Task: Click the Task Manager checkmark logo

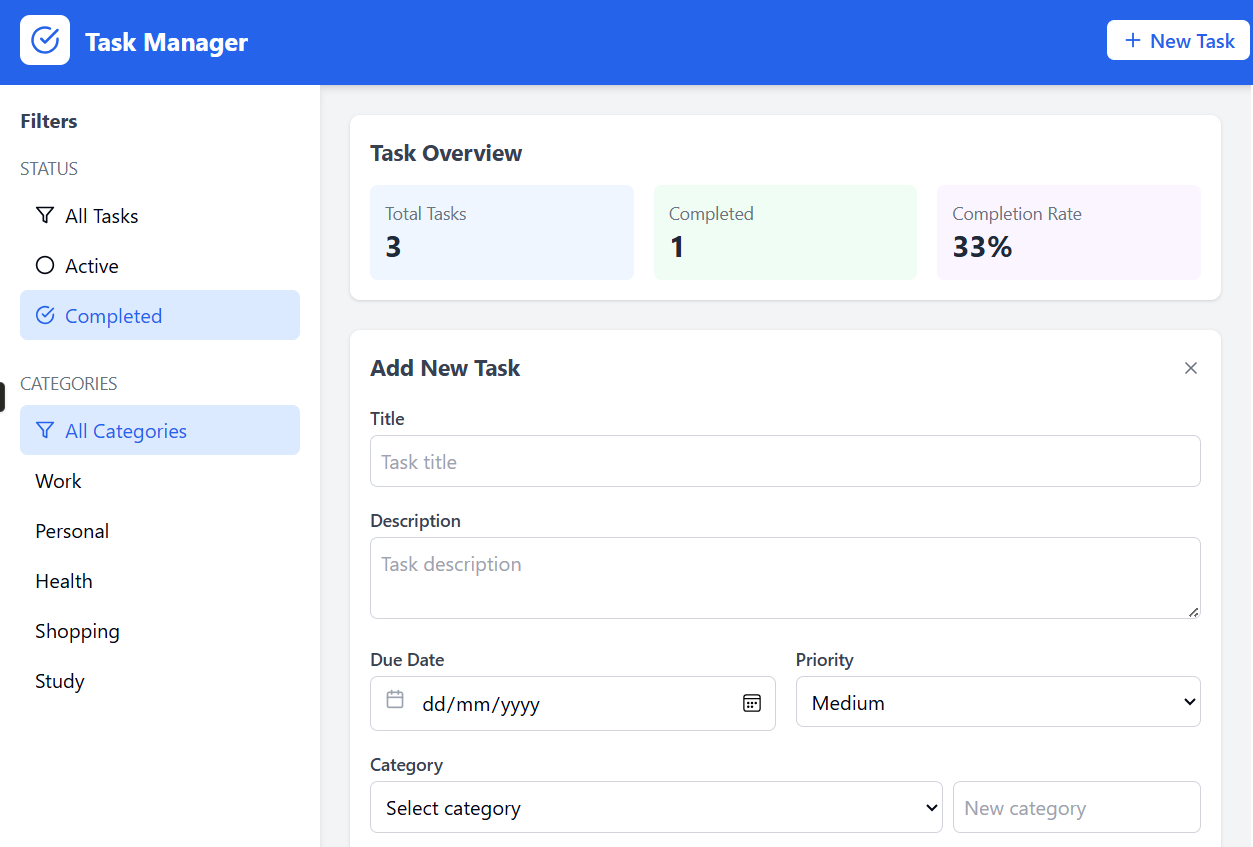Action: click(45, 40)
